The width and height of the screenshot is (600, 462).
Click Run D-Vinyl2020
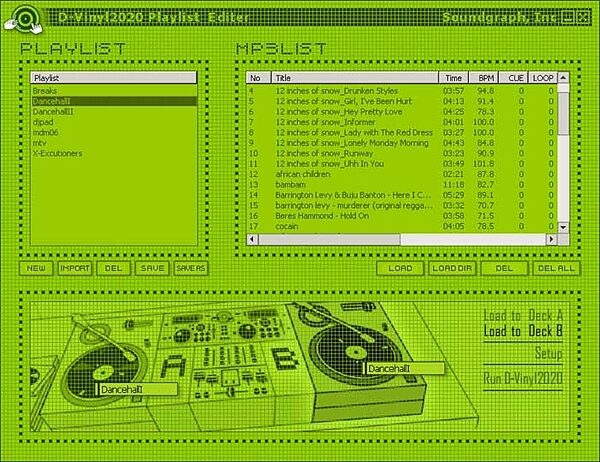point(523,379)
